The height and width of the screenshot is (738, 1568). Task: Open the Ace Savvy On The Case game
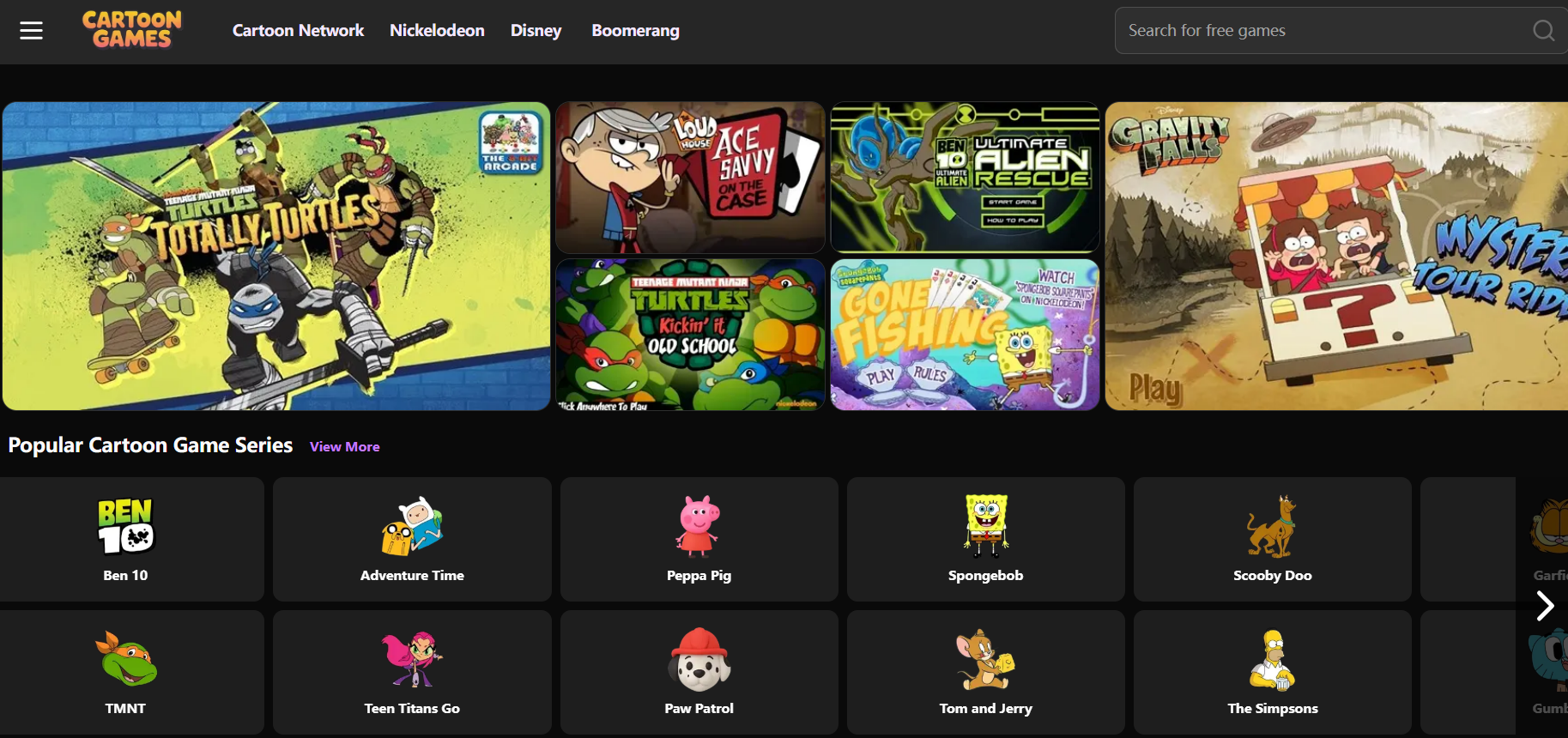(x=690, y=178)
